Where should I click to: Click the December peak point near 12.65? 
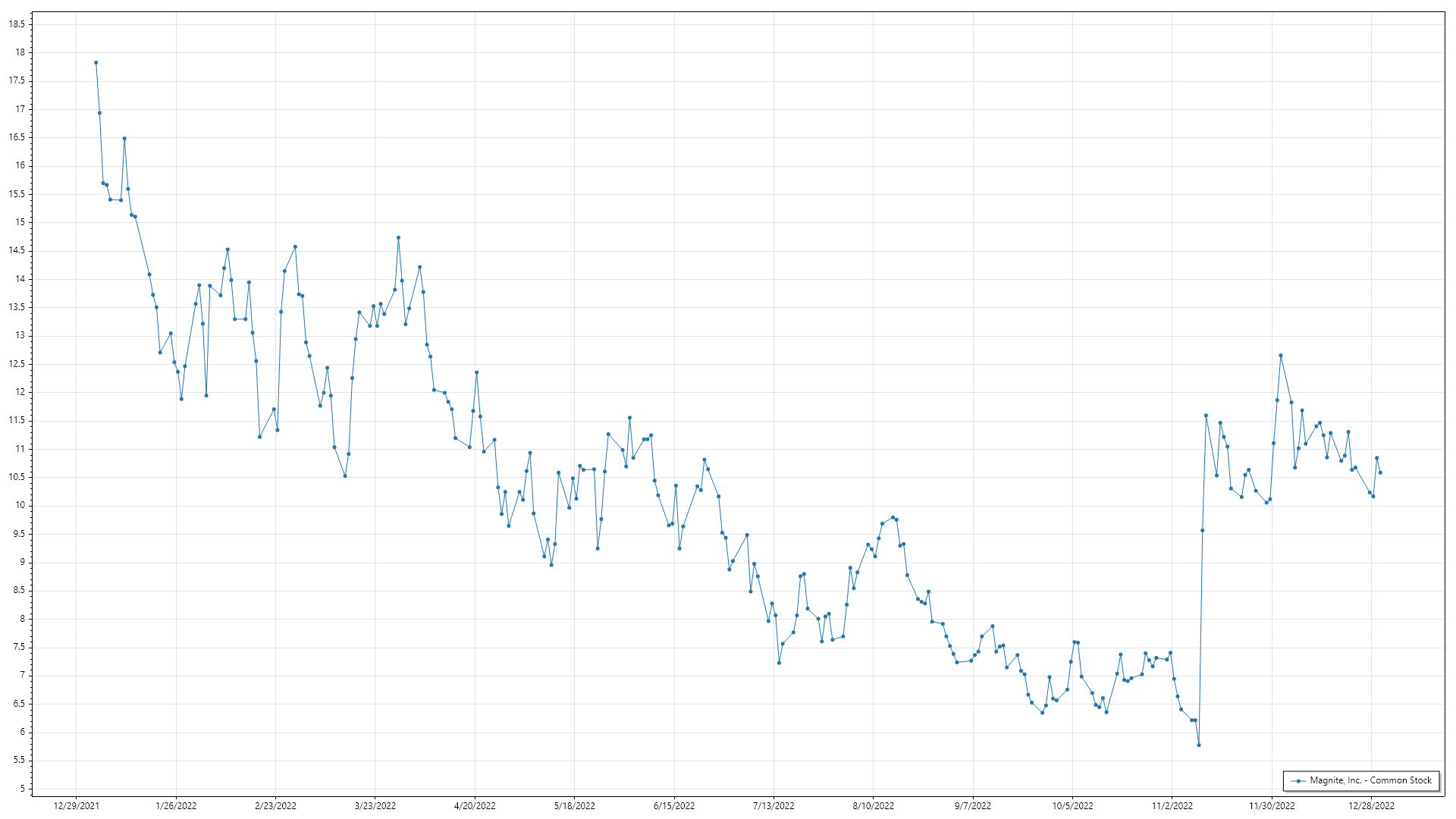pyautogui.click(x=1281, y=356)
